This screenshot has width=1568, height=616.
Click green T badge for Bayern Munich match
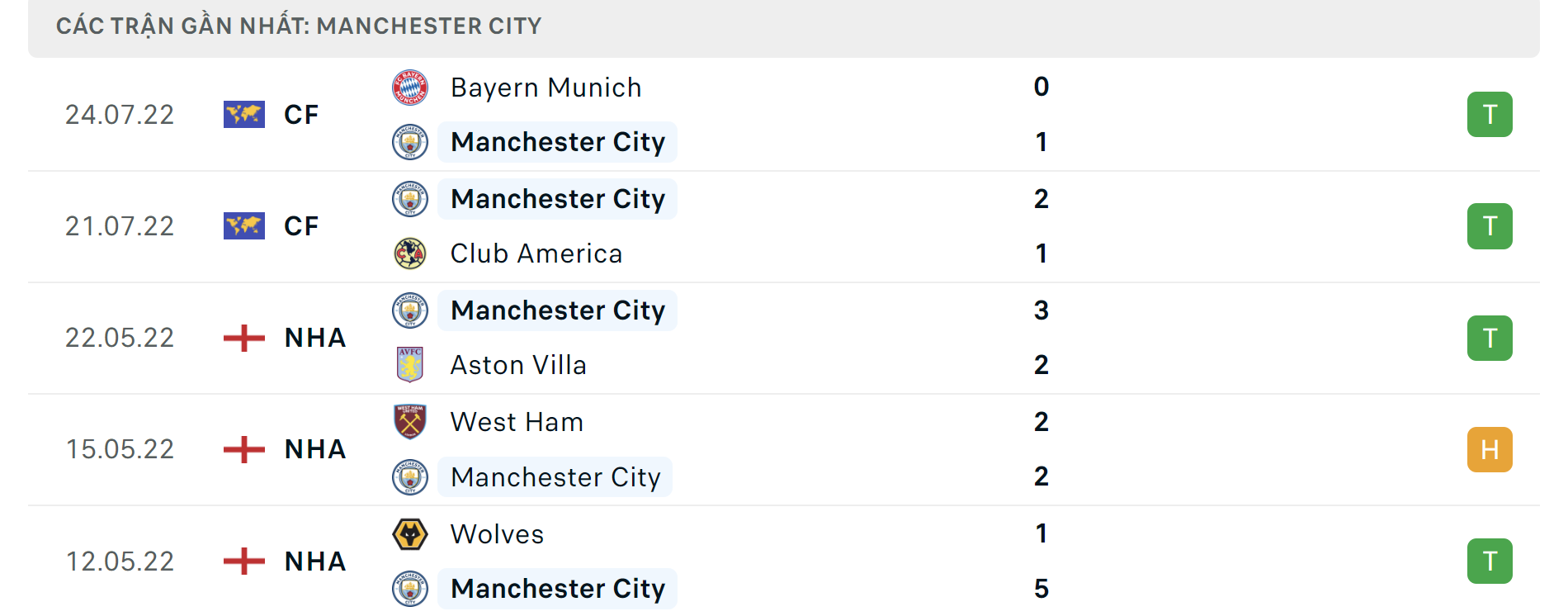(x=1490, y=115)
